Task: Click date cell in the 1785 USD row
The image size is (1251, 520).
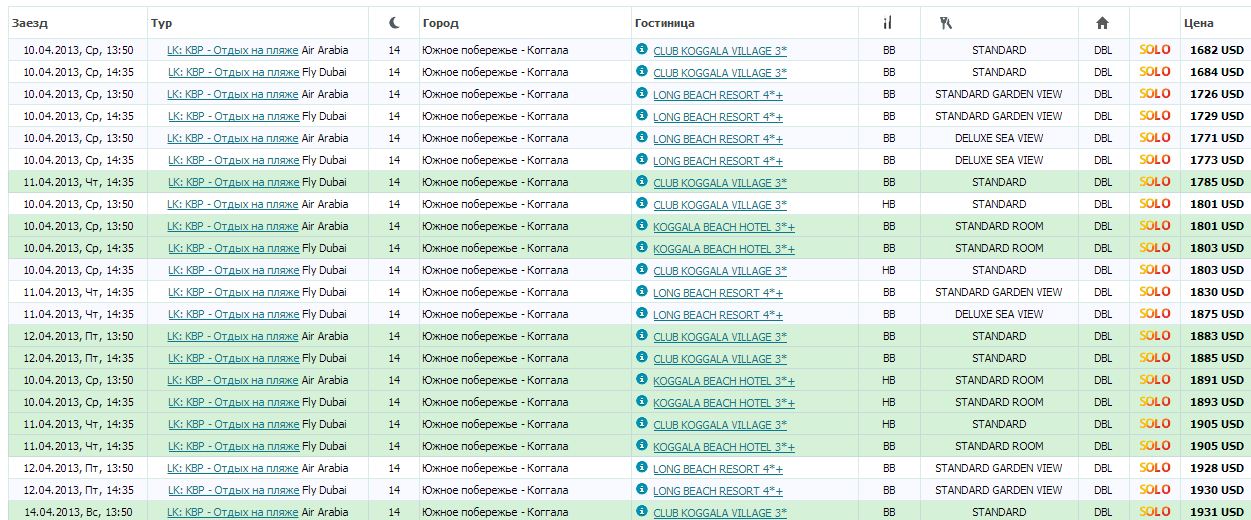Action: point(78,182)
